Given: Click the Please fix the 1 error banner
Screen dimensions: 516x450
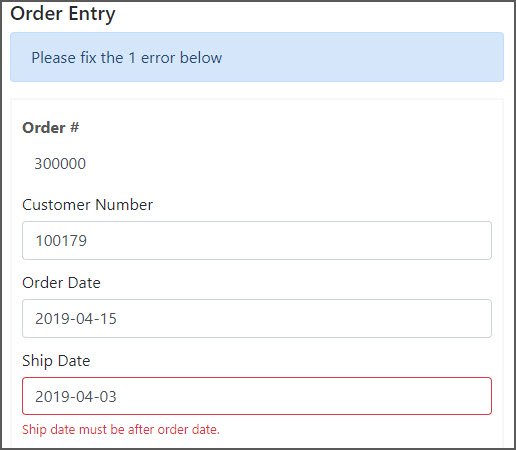Looking at the screenshot, I should 257,57.
